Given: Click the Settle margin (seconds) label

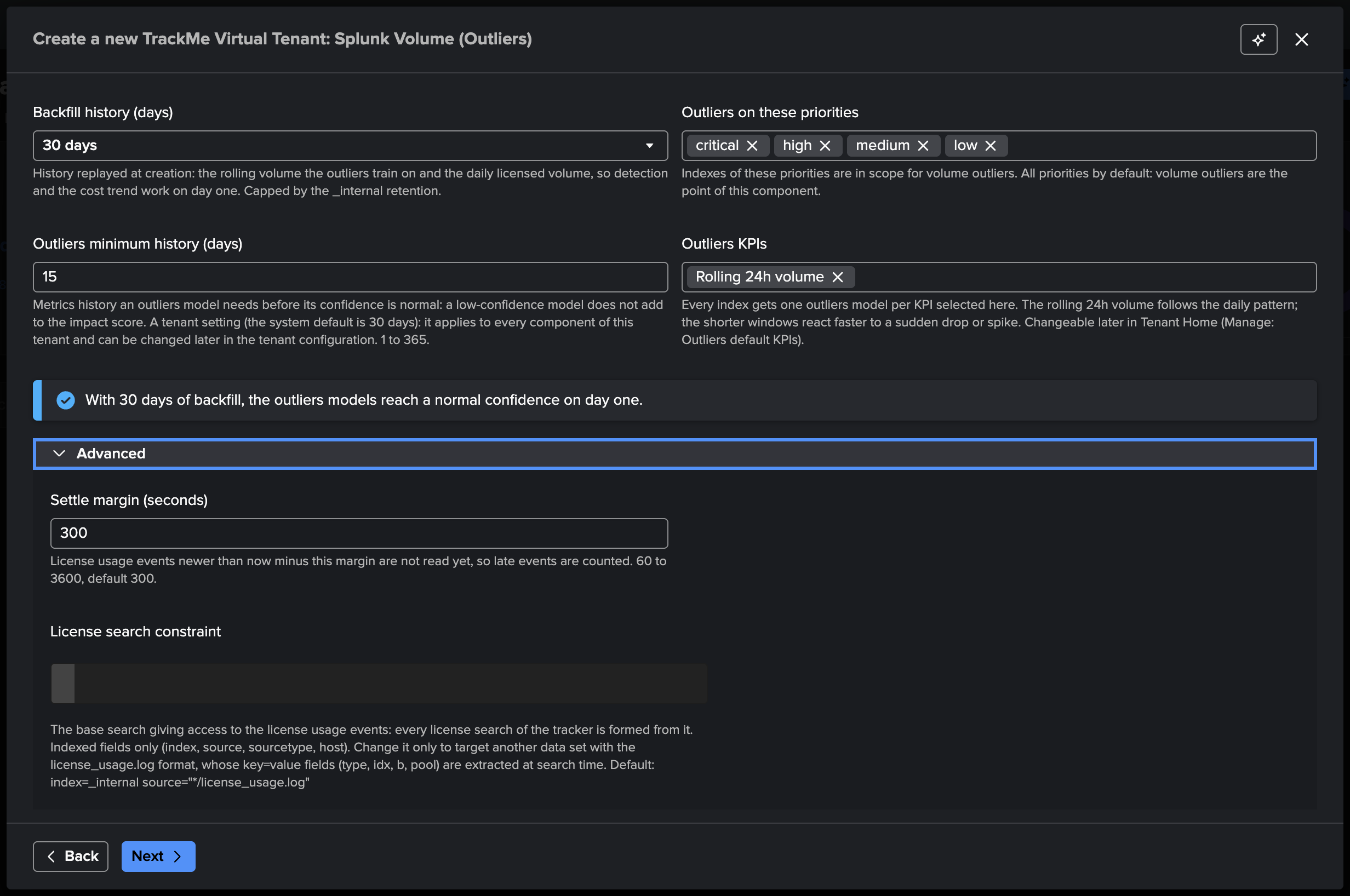Looking at the screenshot, I should pyautogui.click(x=129, y=500).
